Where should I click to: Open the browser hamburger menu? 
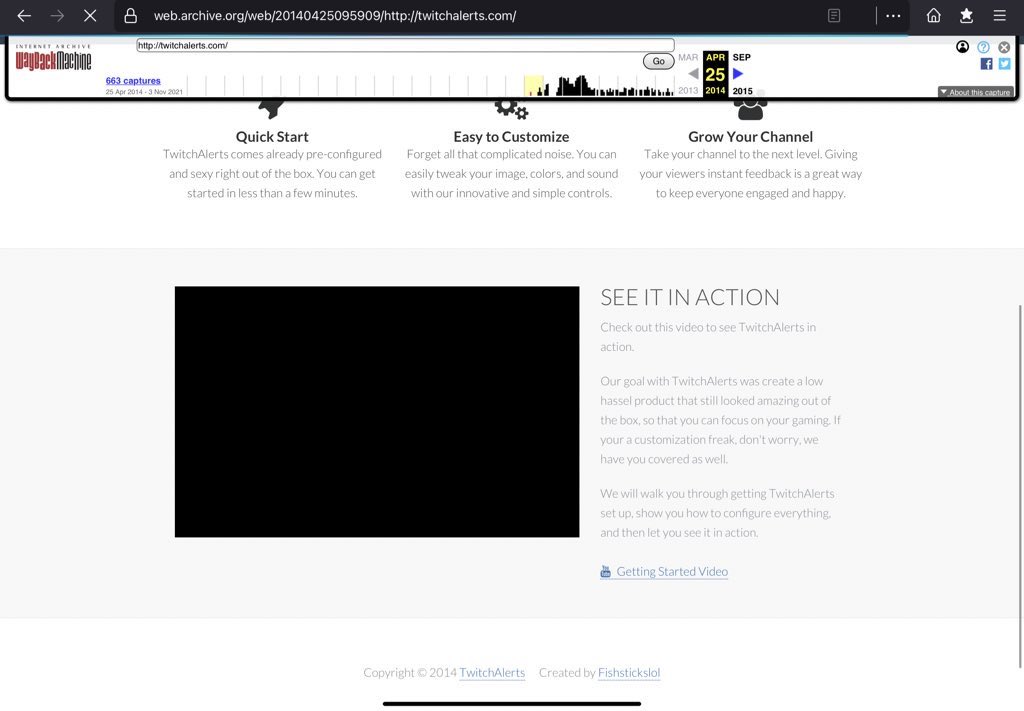999,16
